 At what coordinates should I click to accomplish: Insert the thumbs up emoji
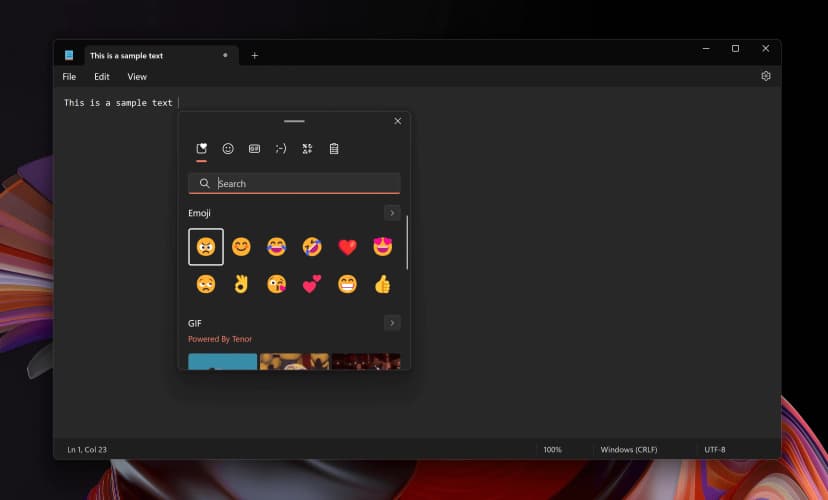[x=383, y=284]
